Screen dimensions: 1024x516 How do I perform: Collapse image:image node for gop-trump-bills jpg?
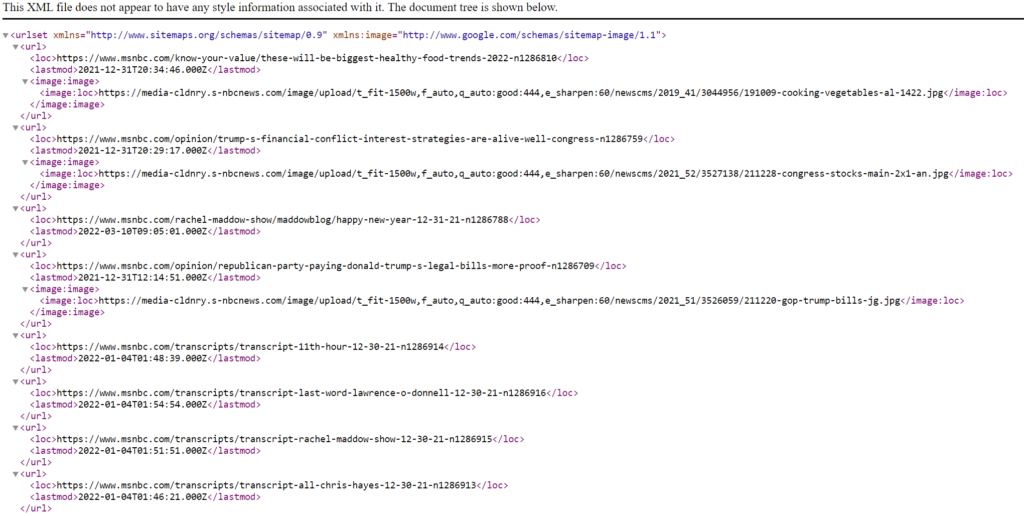click(x=25, y=289)
